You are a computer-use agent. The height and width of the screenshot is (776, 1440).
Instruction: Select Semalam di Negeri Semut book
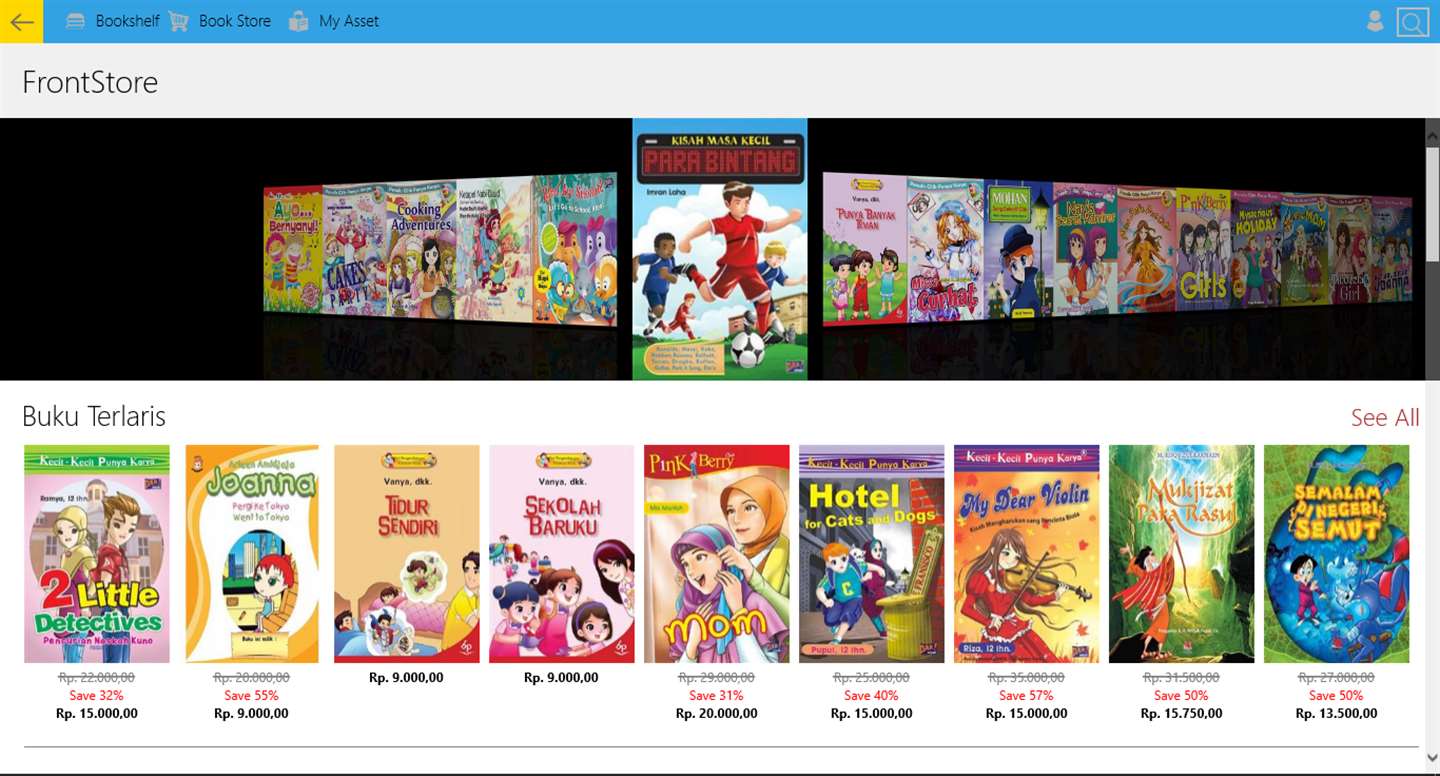click(x=1337, y=554)
